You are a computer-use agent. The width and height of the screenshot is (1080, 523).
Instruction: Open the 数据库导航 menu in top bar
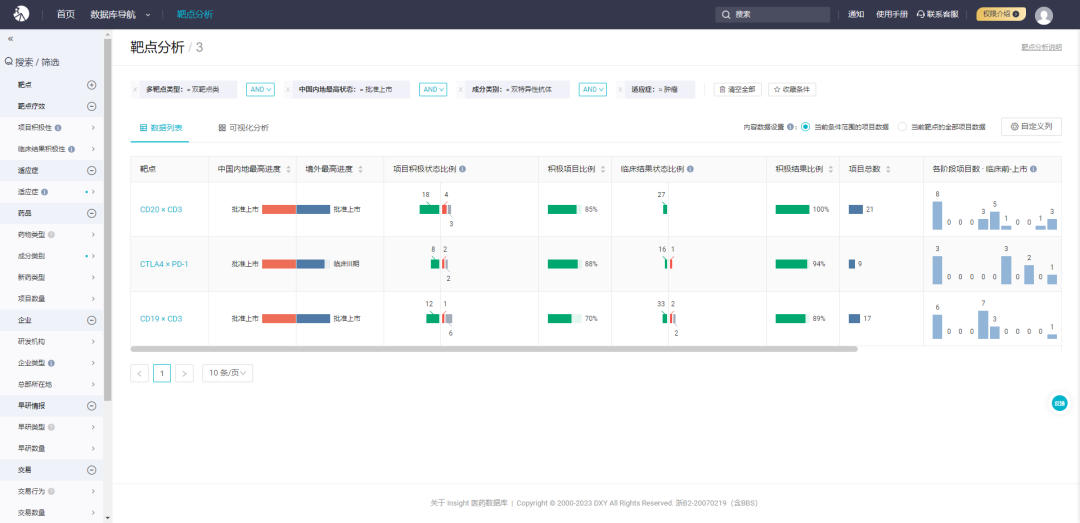119,14
